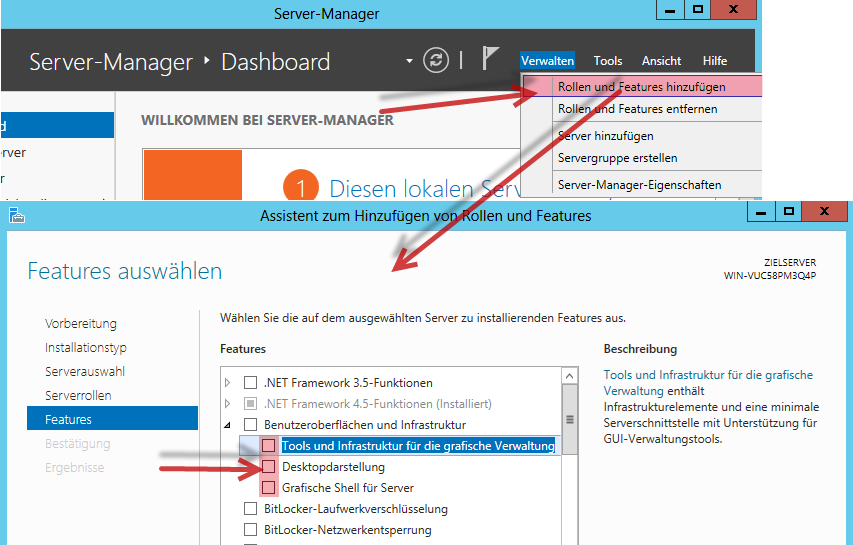The height and width of the screenshot is (545, 853).
Task: Click the wizard window title icon
Action: point(17,215)
